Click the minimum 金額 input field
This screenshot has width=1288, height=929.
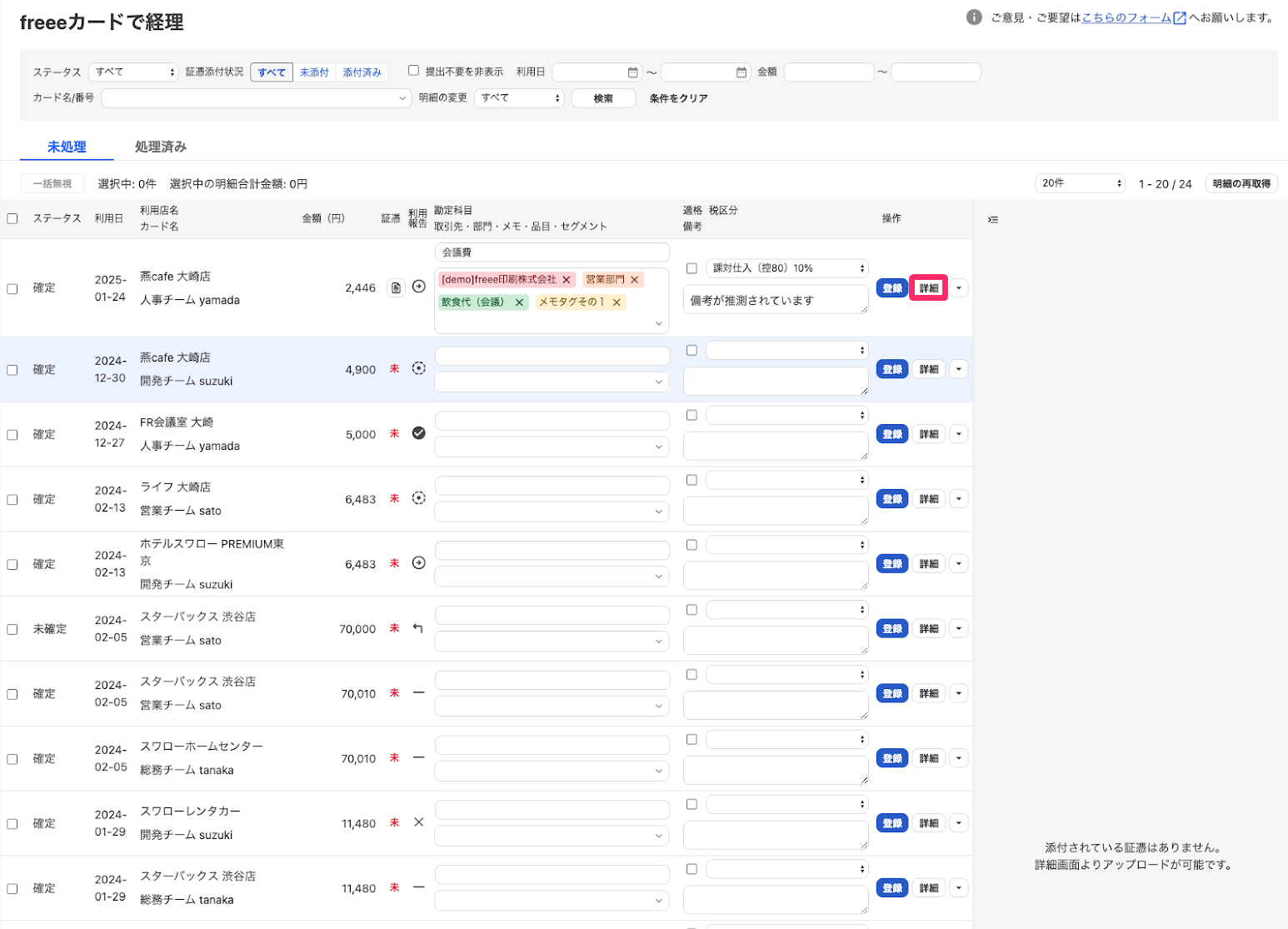coord(829,72)
